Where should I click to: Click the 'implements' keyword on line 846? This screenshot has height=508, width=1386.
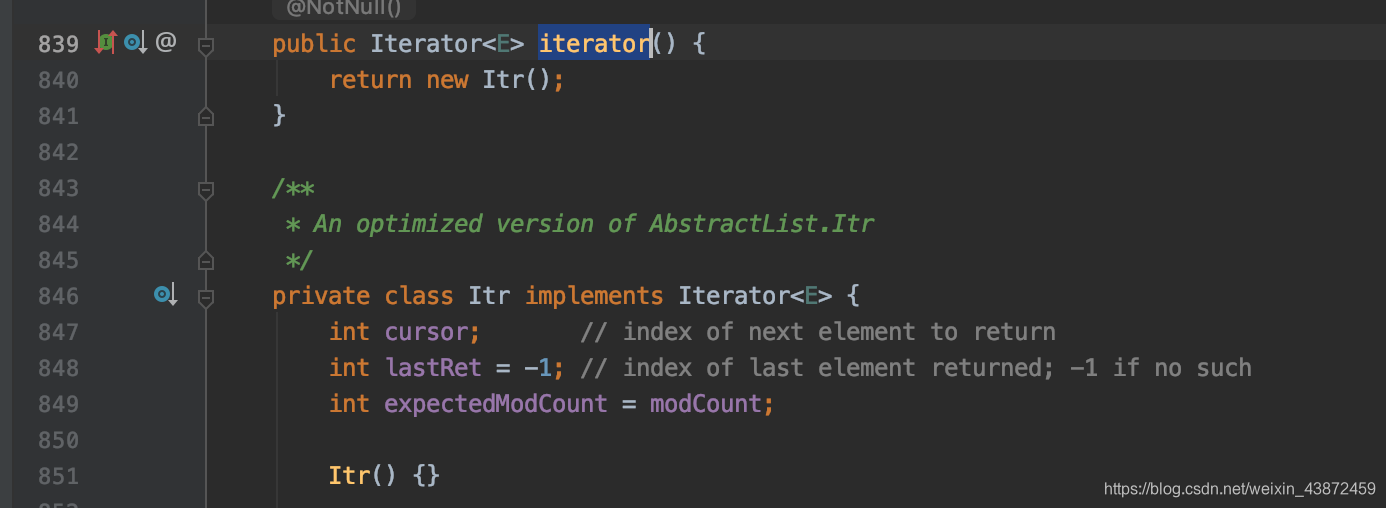pos(594,296)
